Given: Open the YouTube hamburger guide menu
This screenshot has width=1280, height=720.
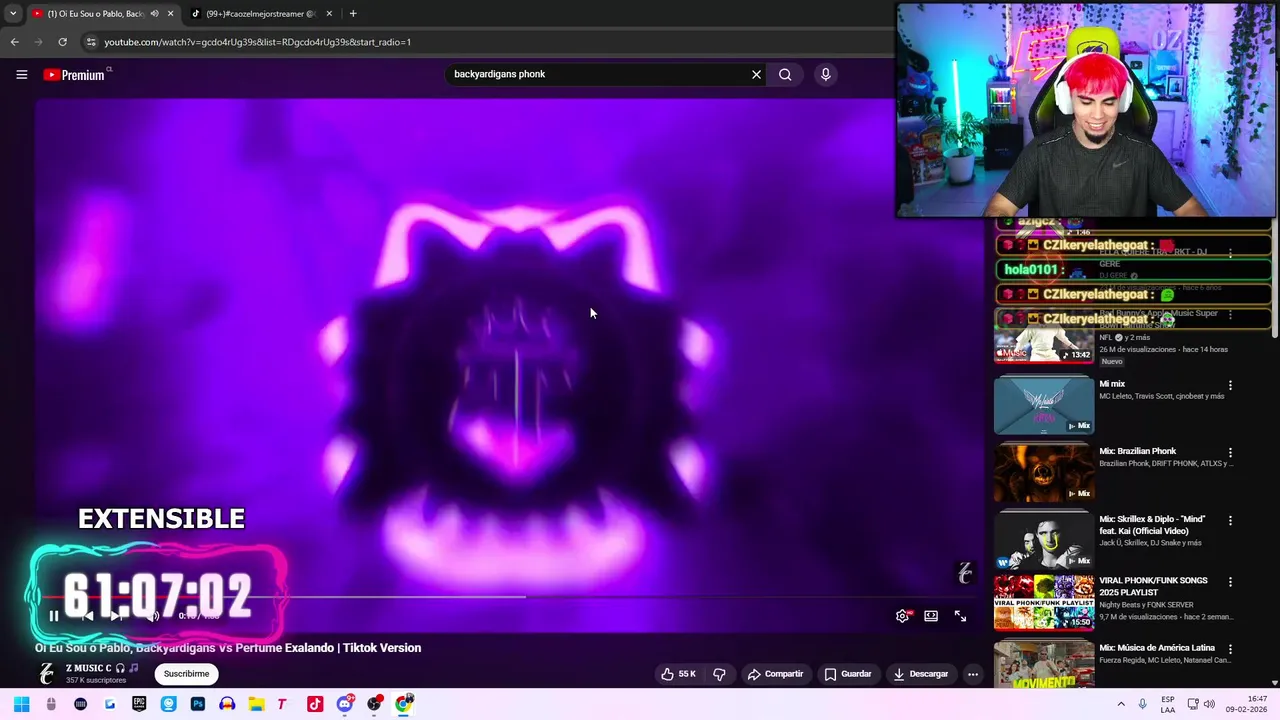Looking at the screenshot, I should pos(21,74).
